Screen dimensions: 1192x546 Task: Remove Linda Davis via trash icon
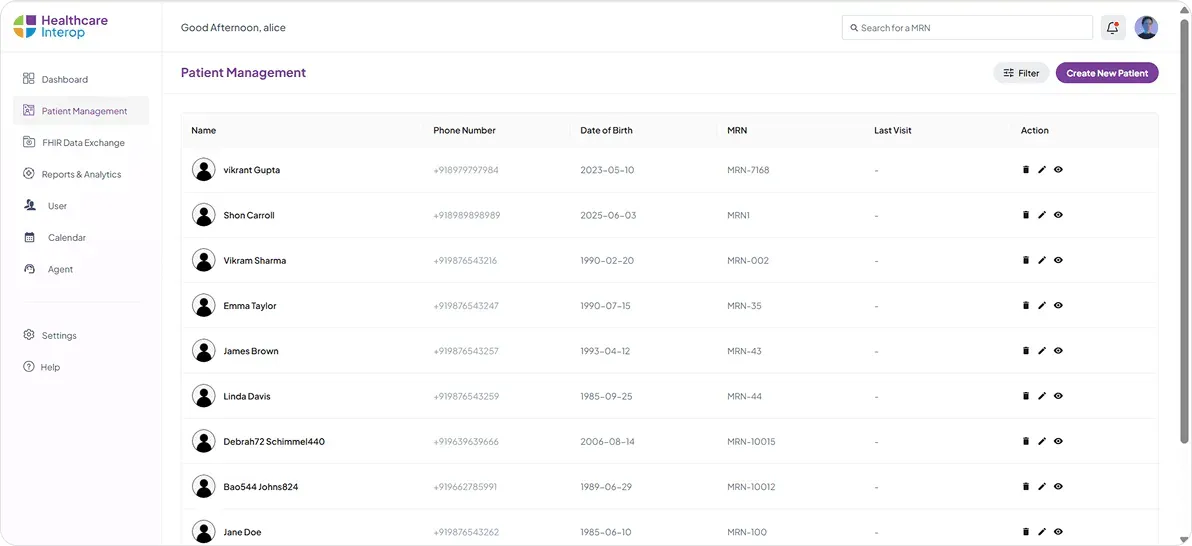coord(1025,396)
